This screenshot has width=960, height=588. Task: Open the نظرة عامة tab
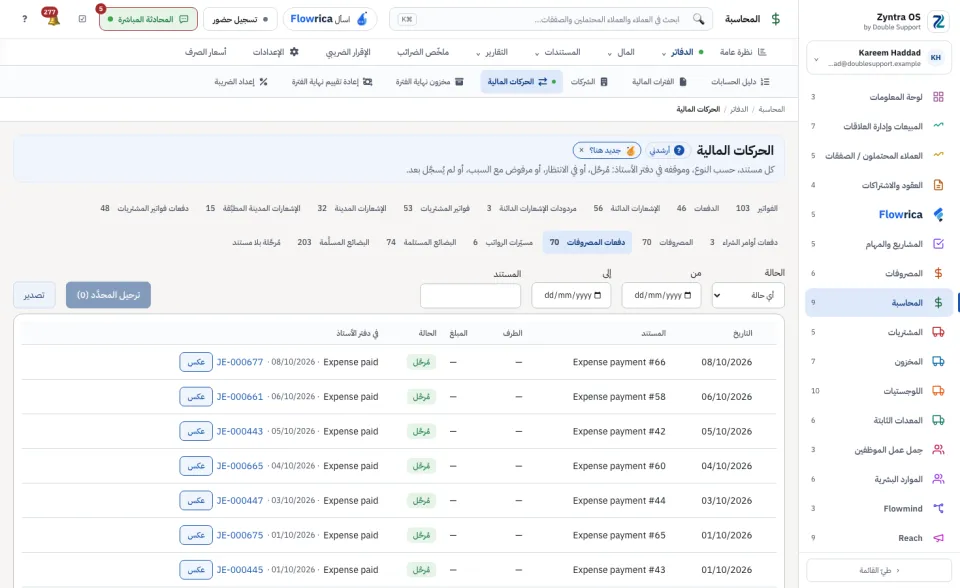tap(743, 52)
